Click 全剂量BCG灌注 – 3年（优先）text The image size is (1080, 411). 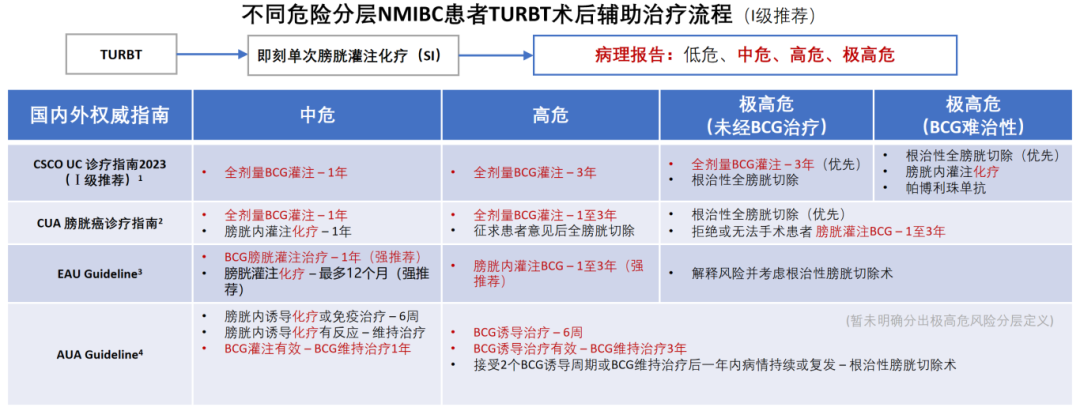click(x=776, y=164)
